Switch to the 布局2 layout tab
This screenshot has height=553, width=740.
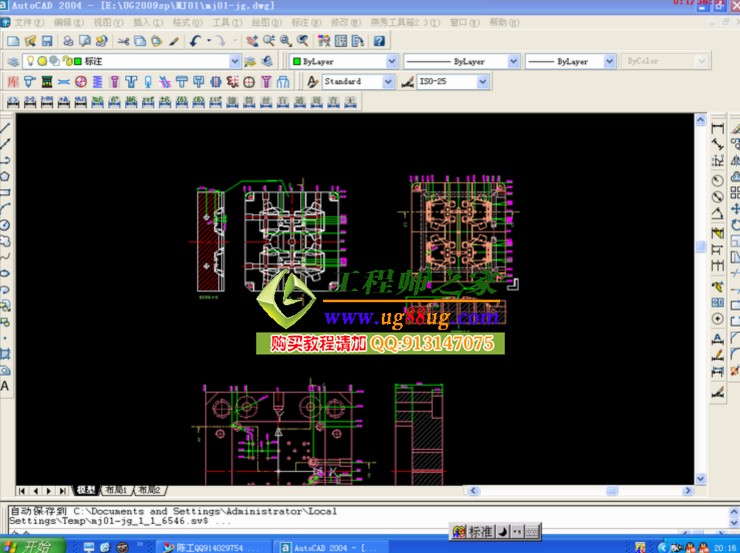pos(150,490)
